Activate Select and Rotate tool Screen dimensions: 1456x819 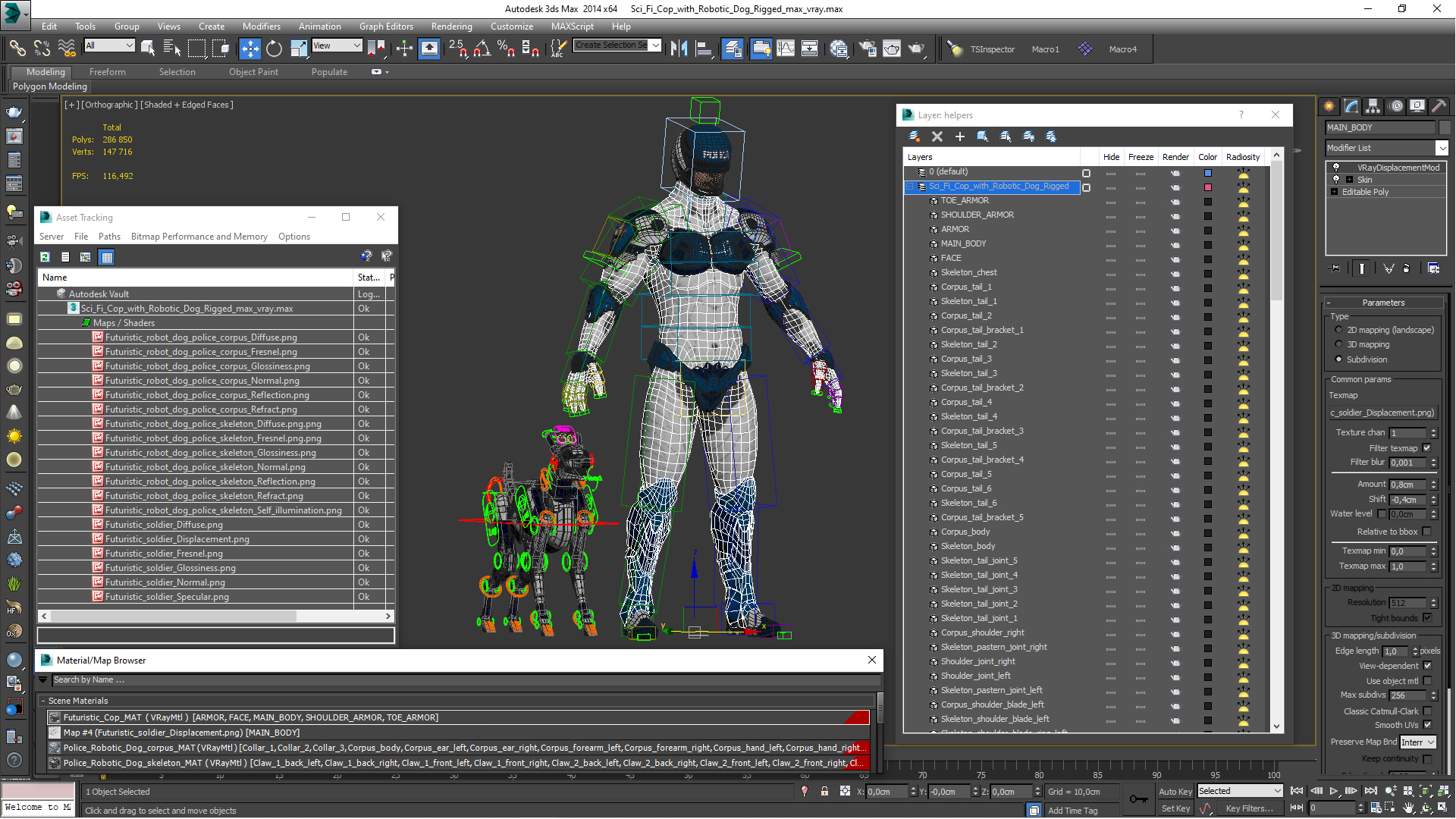[x=274, y=49]
